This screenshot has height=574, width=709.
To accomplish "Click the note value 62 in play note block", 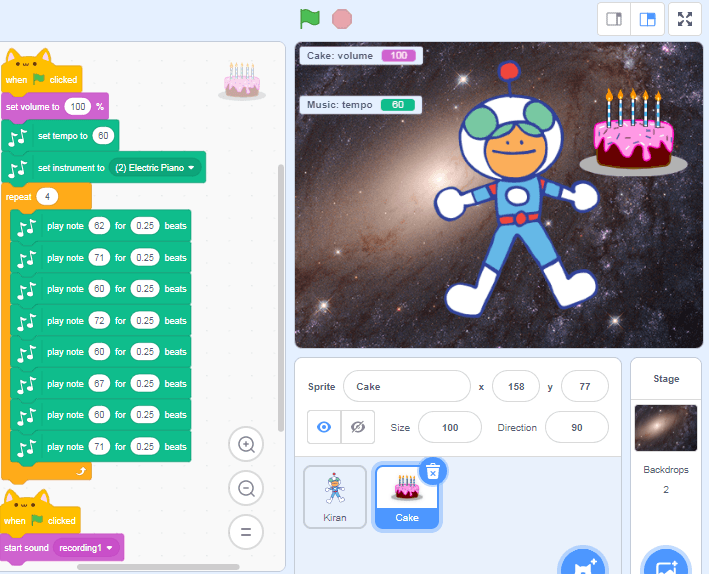I will coord(99,226).
